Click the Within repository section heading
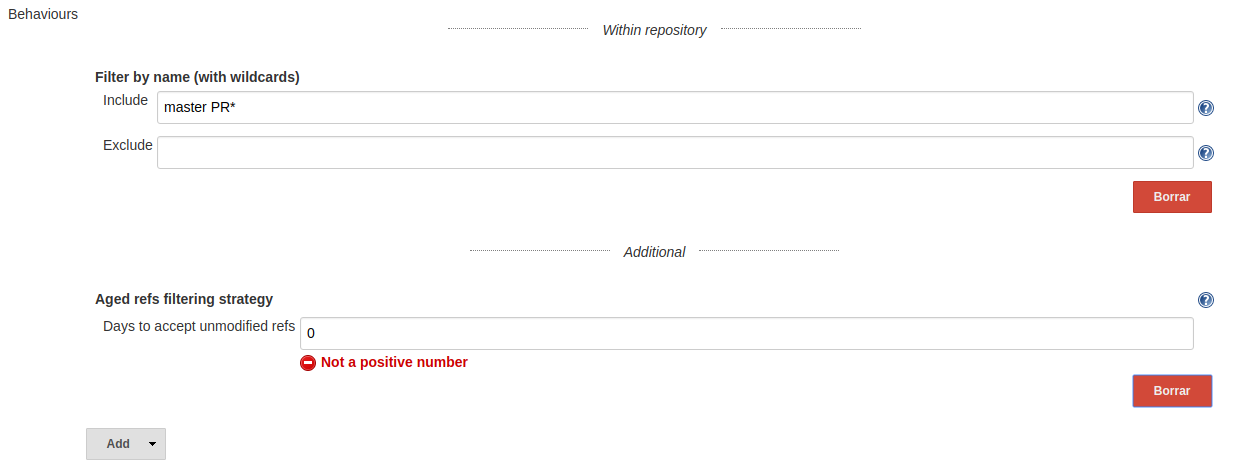This screenshot has width=1243, height=476. click(654, 30)
